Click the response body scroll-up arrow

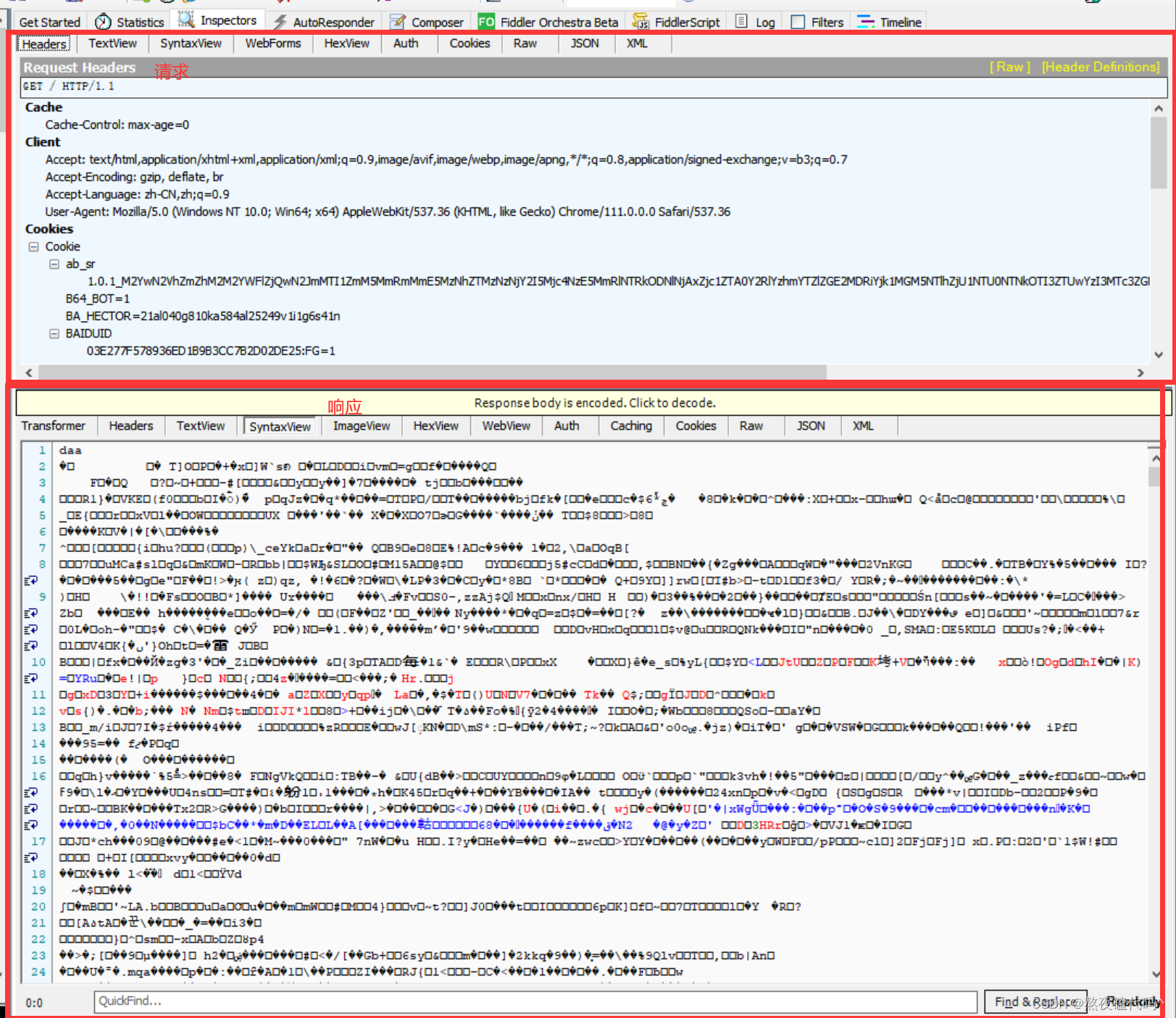(1156, 458)
